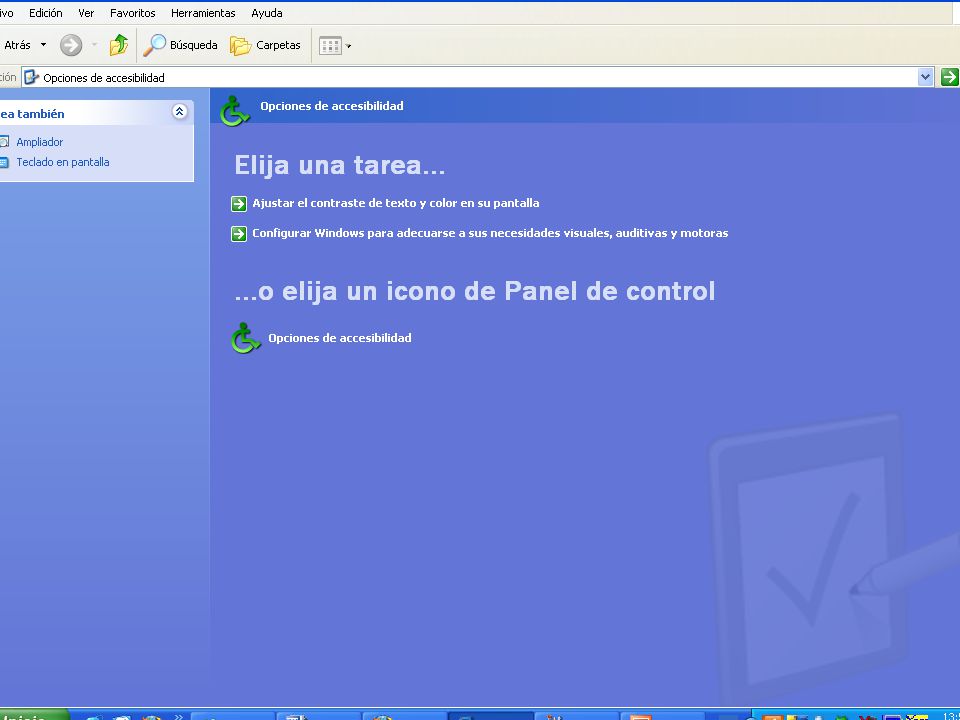Click the grey forward arrow button
The image size is (960, 720).
71,45
